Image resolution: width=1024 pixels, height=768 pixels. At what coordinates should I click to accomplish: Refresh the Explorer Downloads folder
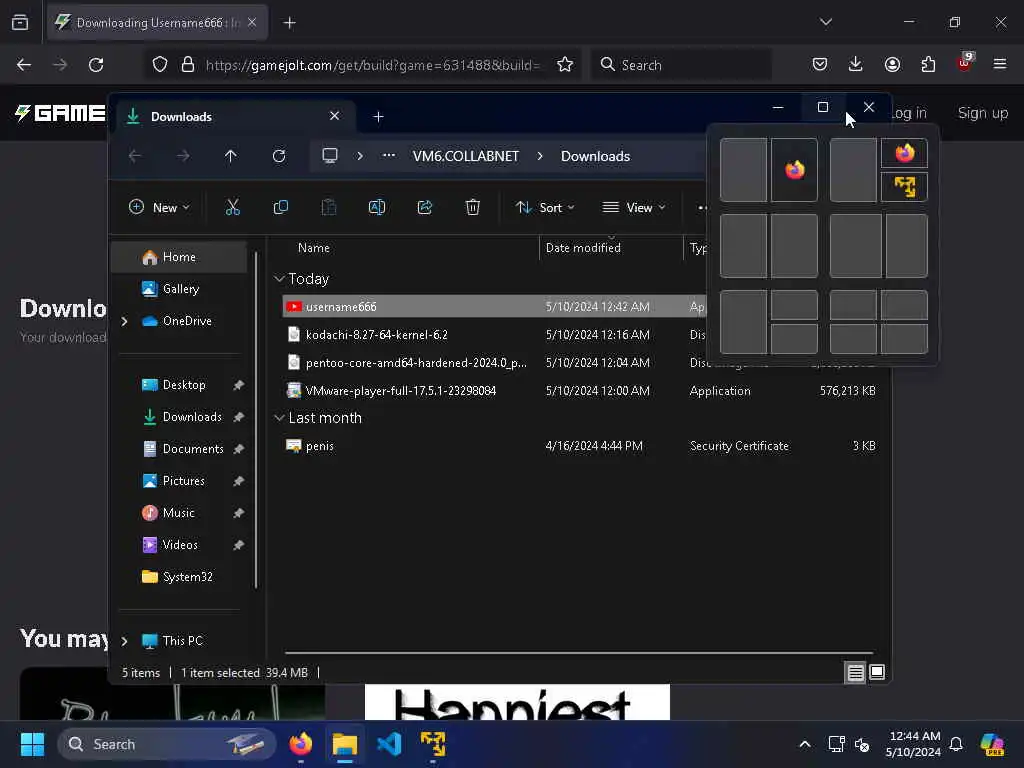[279, 156]
